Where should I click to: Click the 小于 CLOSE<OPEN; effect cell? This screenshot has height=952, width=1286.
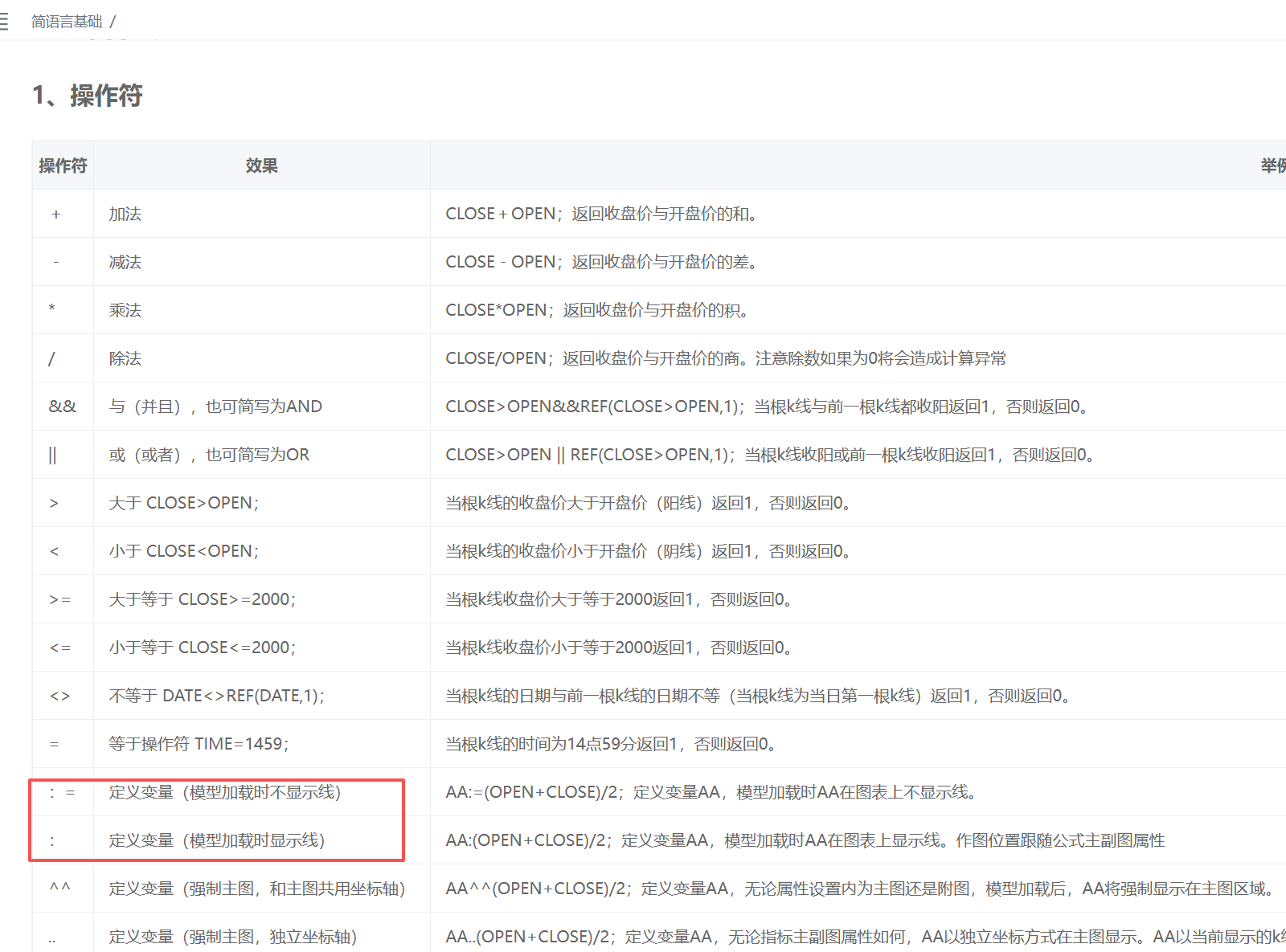click(x=184, y=551)
